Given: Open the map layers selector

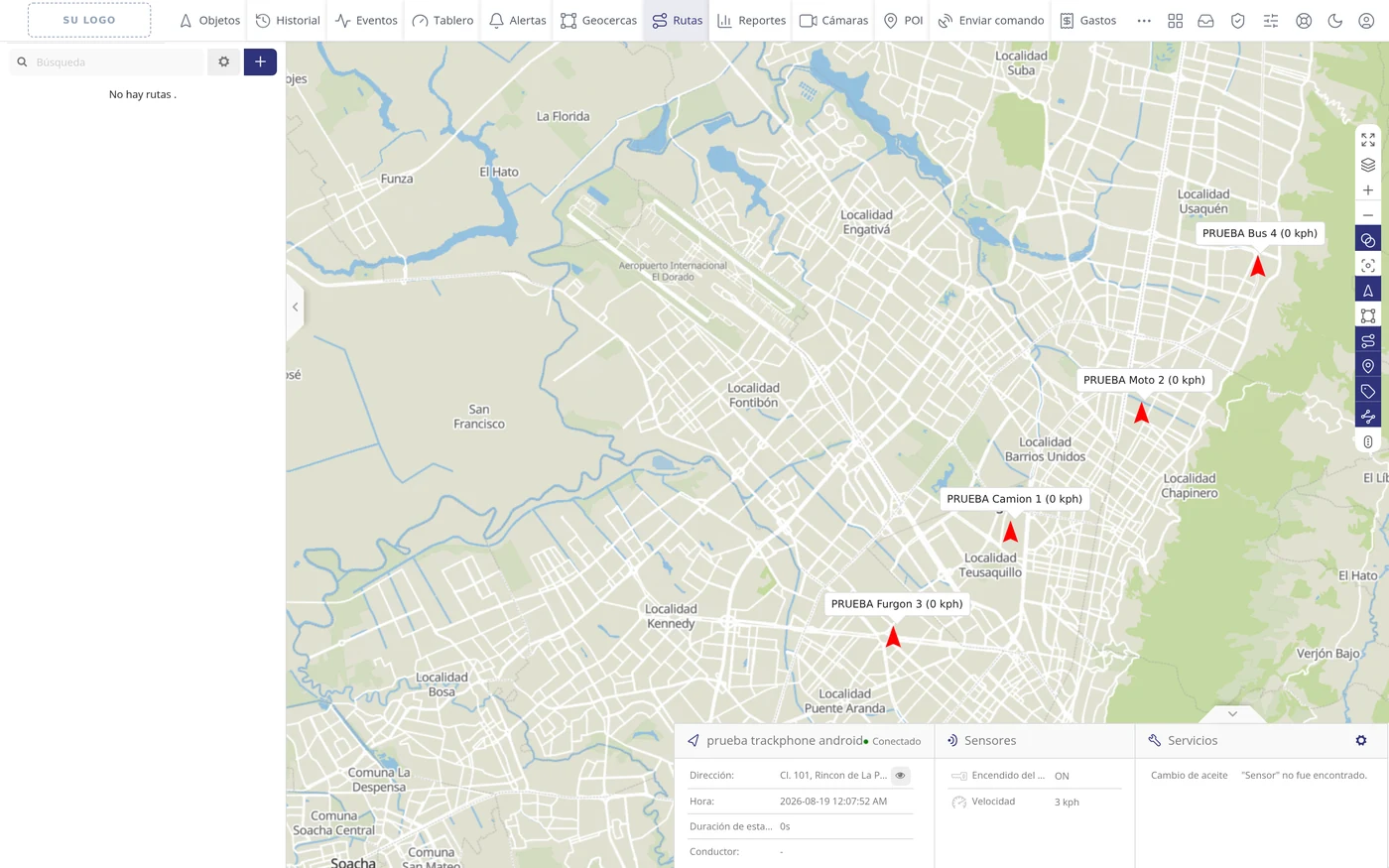Looking at the screenshot, I should (1368, 165).
